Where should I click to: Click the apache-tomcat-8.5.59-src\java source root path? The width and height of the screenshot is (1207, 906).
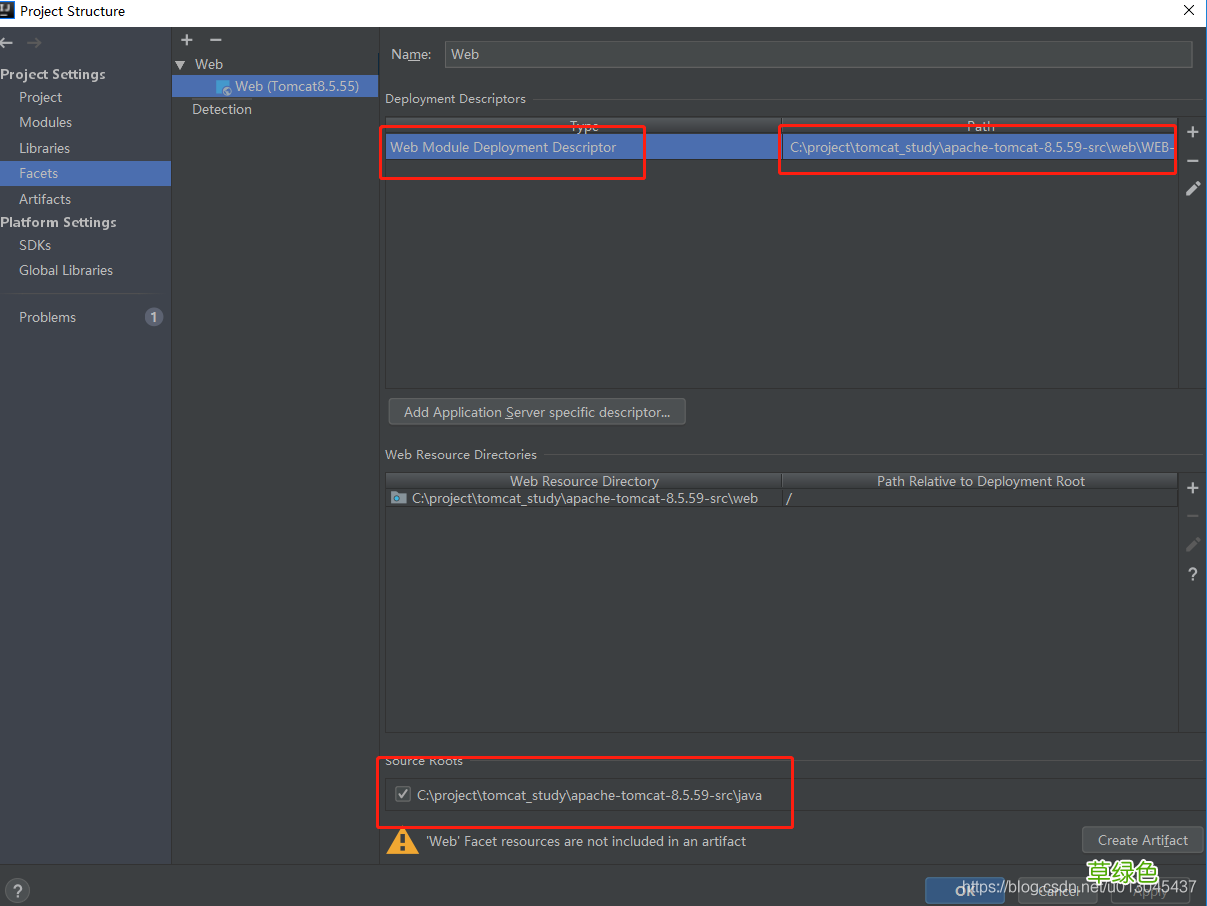pyautogui.click(x=589, y=795)
